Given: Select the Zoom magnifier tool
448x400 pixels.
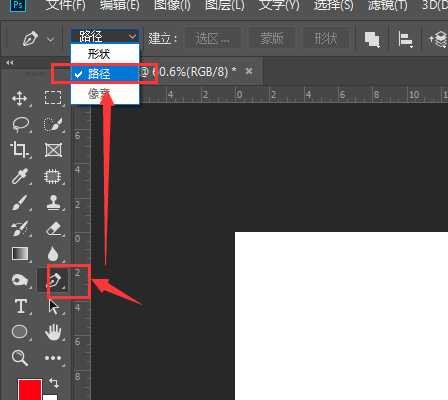Looking at the screenshot, I should (x=19, y=358).
